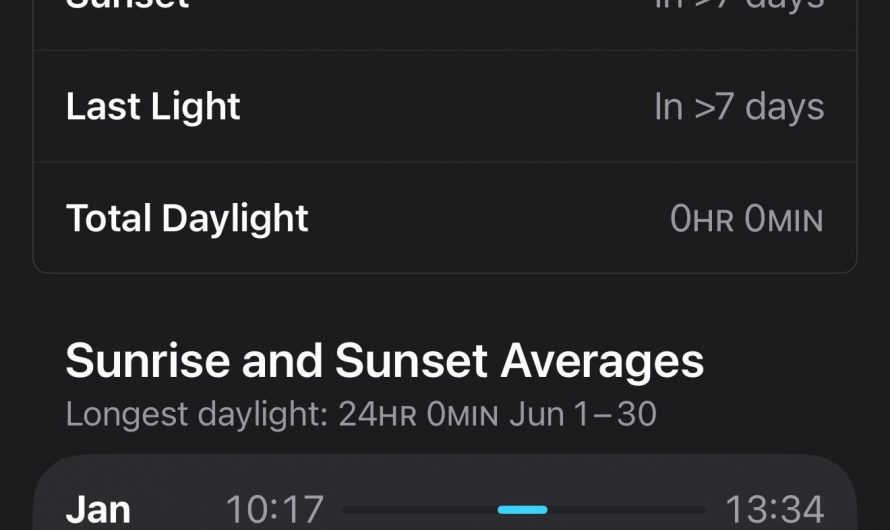Select the Jan month label
This screenshot has width=890, height=530.
[x=98, y=510]
